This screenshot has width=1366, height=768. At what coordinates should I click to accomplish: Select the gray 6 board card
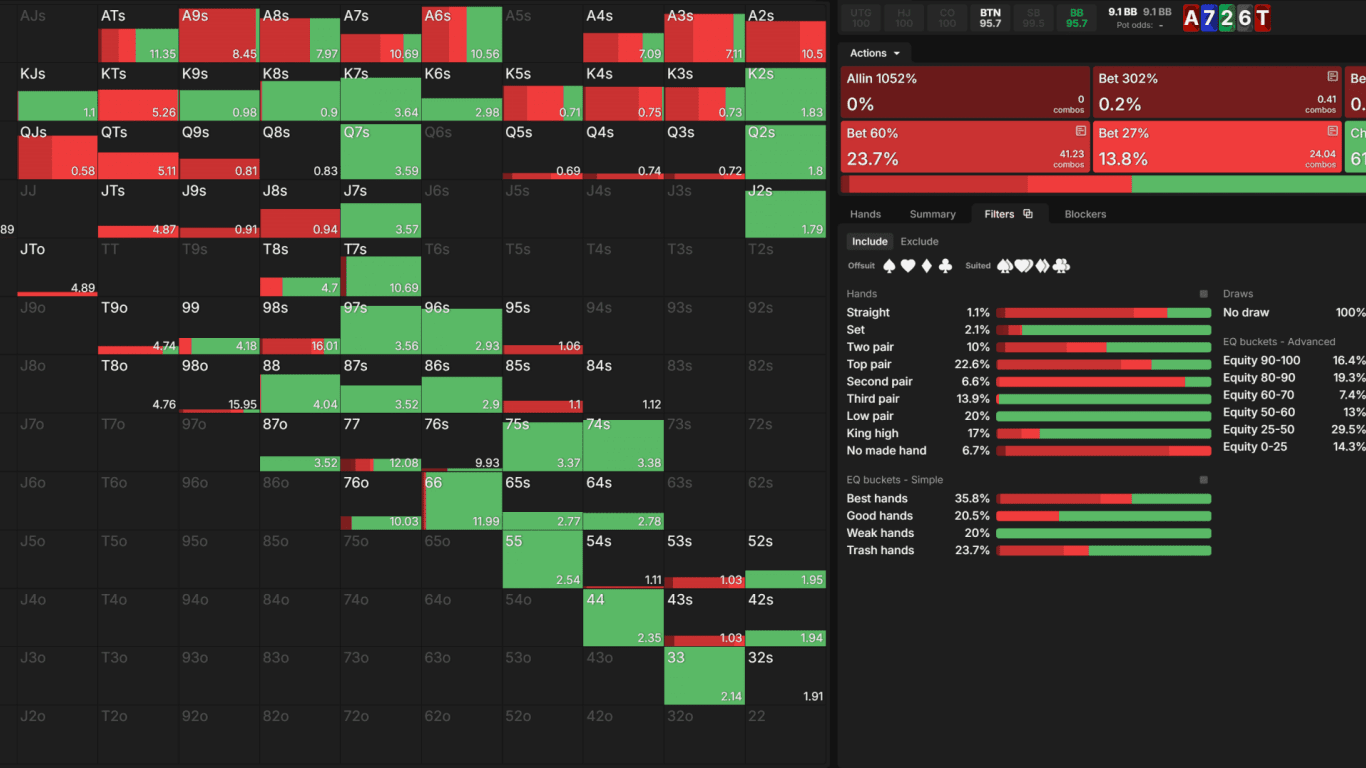[x=1245, y=18]
